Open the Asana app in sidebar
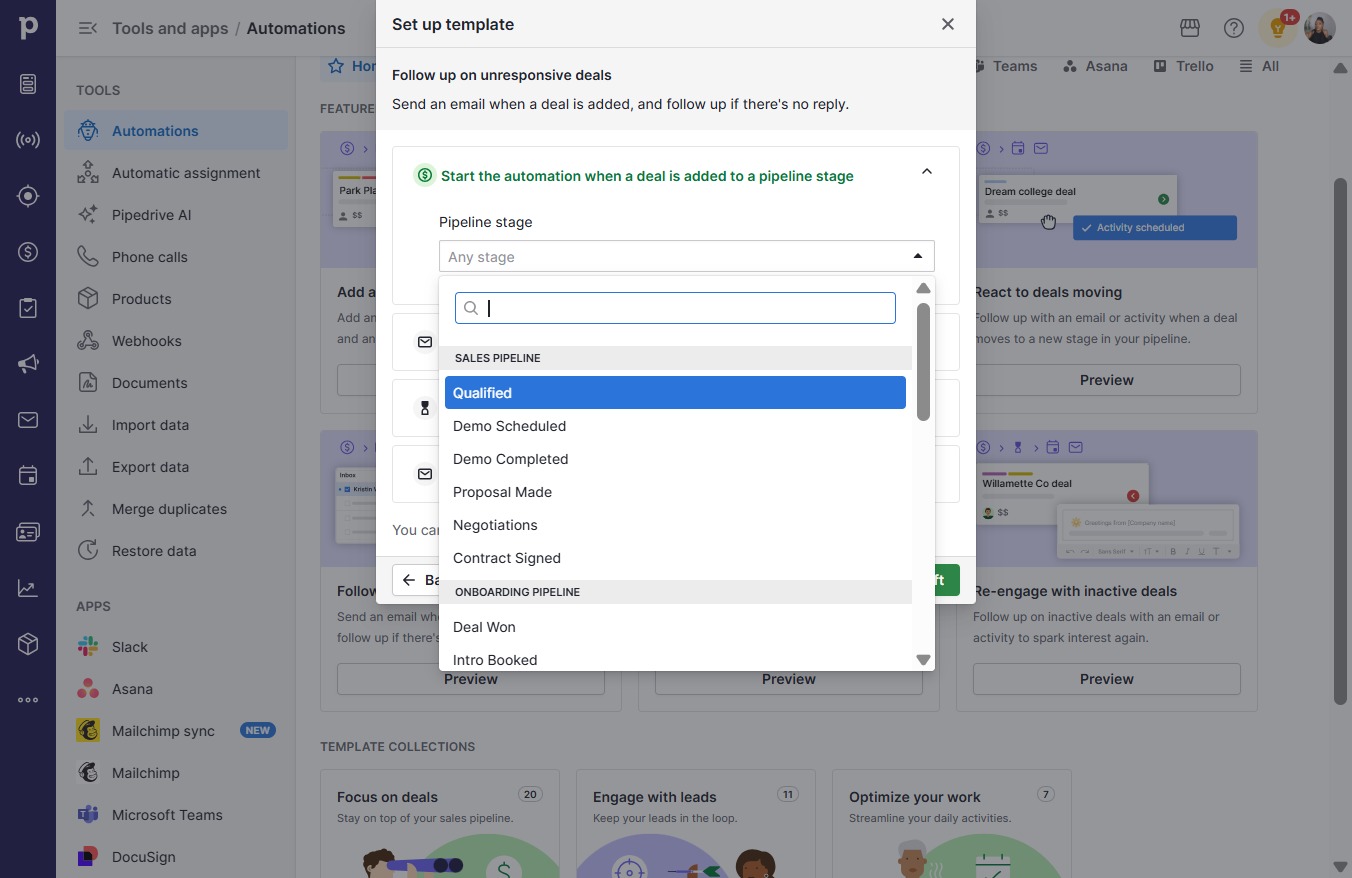 pos(176,689)
